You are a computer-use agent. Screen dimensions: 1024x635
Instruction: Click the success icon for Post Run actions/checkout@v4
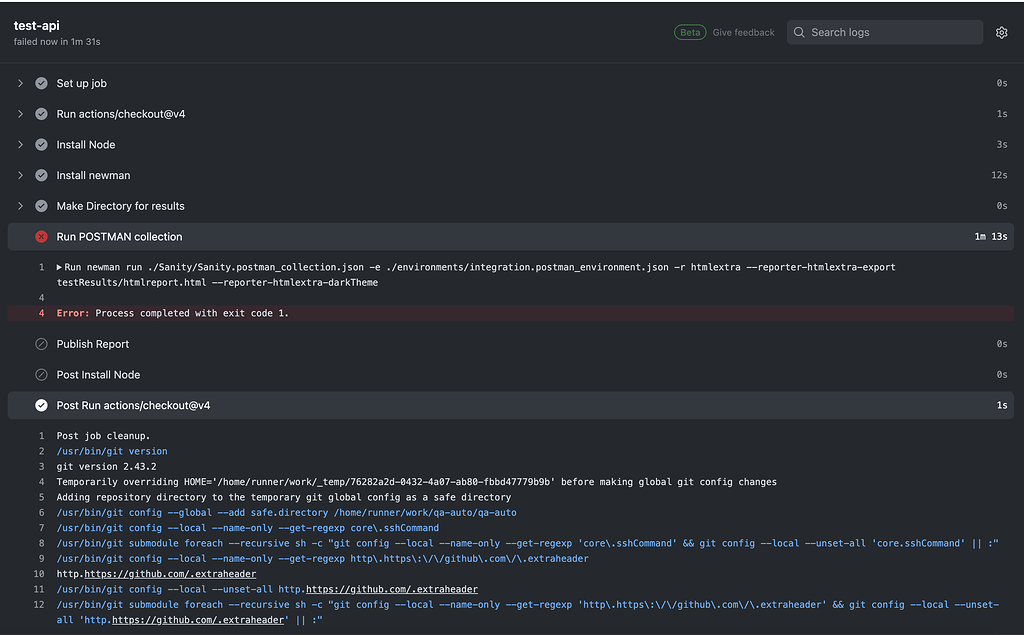pyautogui.click(x=41, y=406)
